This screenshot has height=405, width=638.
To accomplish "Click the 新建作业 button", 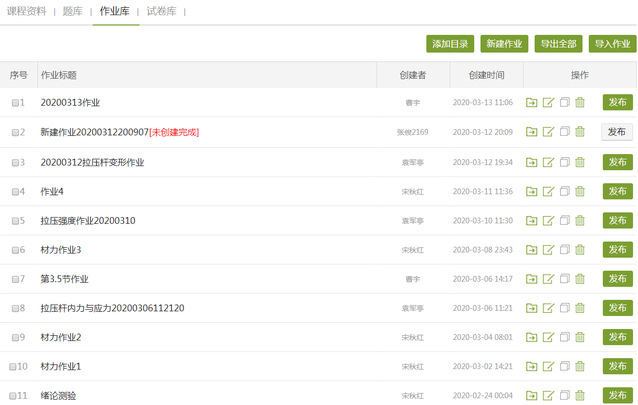I will pyautogui.click(x=504, y=44).
